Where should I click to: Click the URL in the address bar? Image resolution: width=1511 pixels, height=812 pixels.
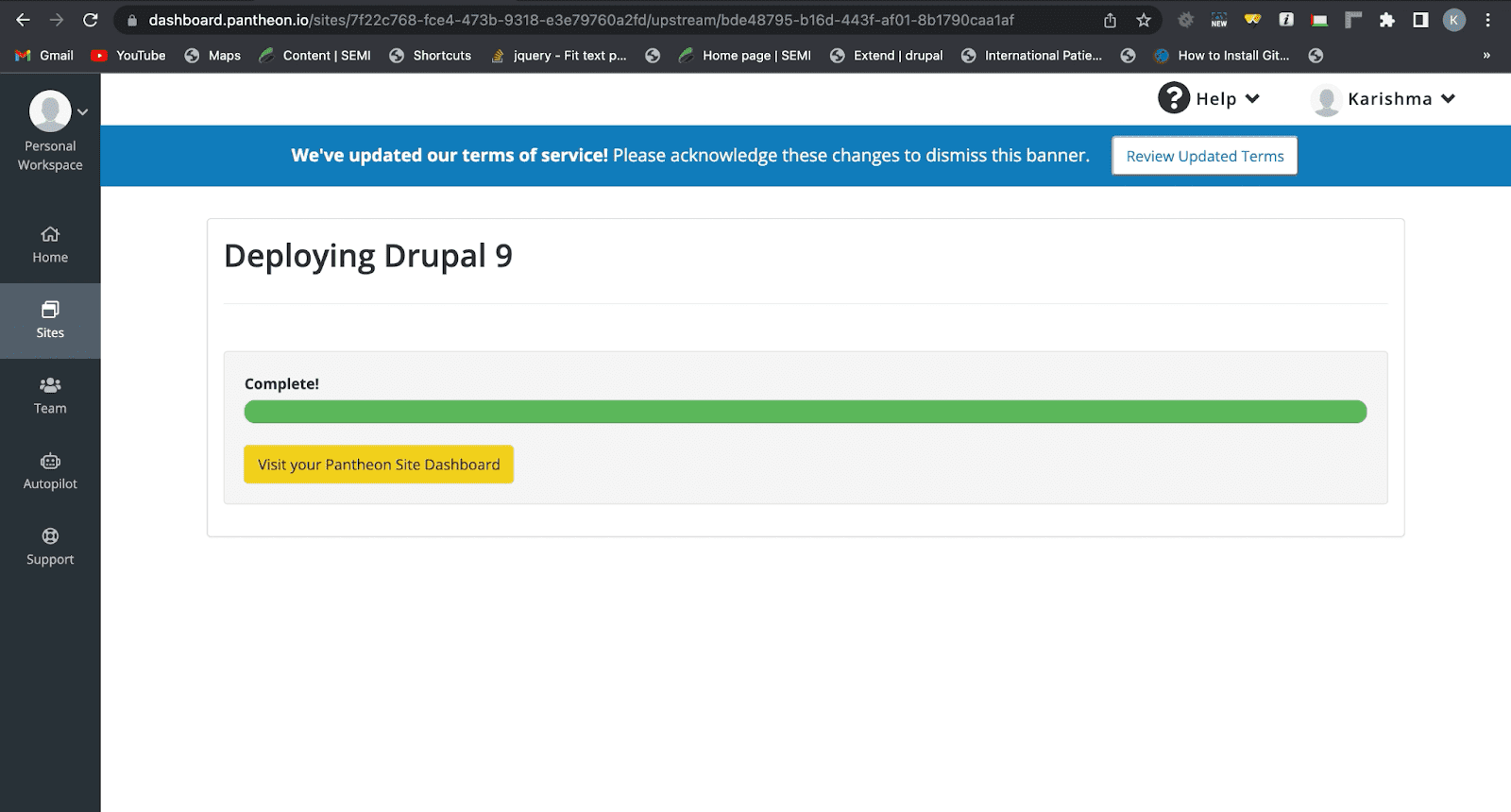tap(582, 20)
